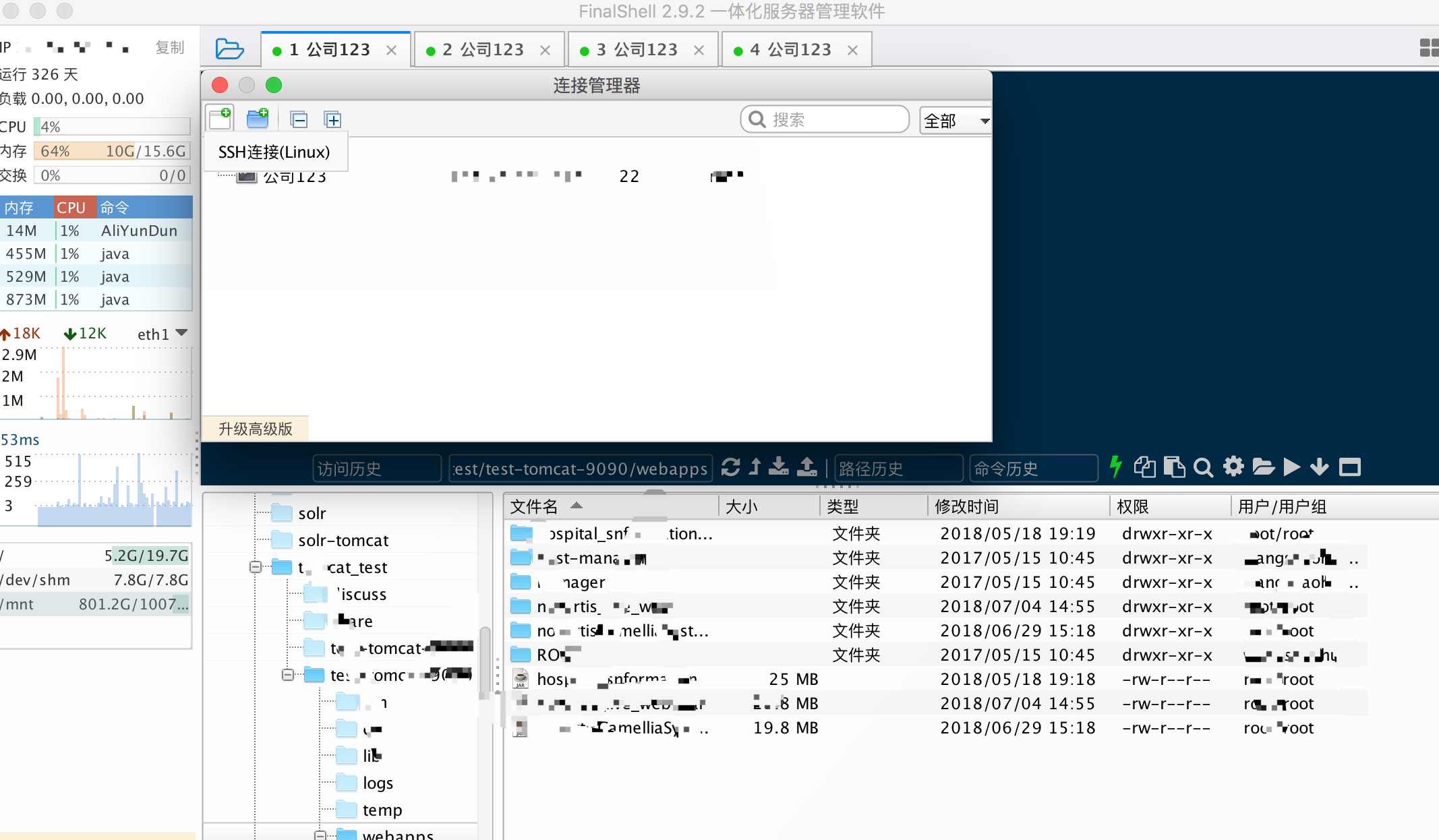Close tab 1 公司123
Viewport: 1439px width, 840px height.
click(x=391, y=51)
